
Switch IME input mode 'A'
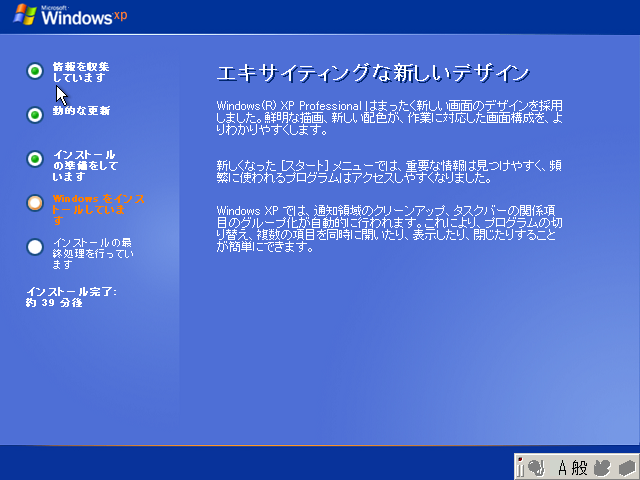tap(562, 468)
